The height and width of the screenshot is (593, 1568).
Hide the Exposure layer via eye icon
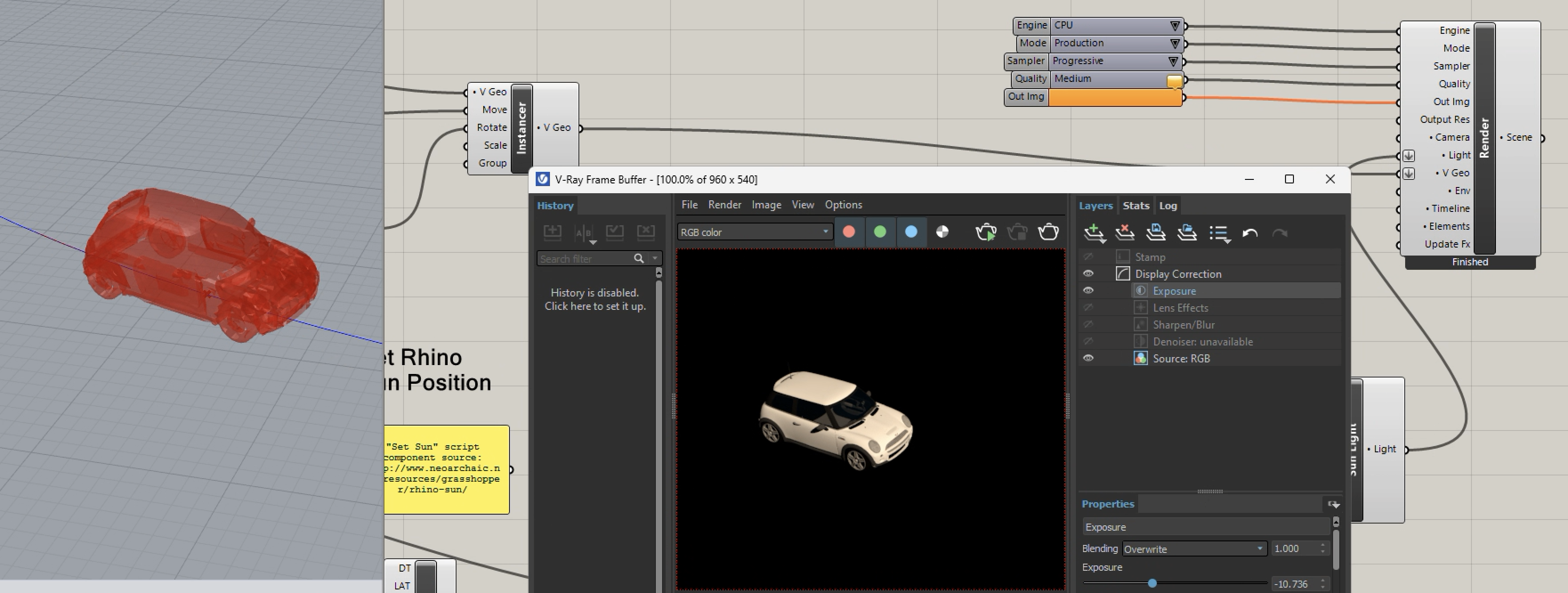(1088, 291)
